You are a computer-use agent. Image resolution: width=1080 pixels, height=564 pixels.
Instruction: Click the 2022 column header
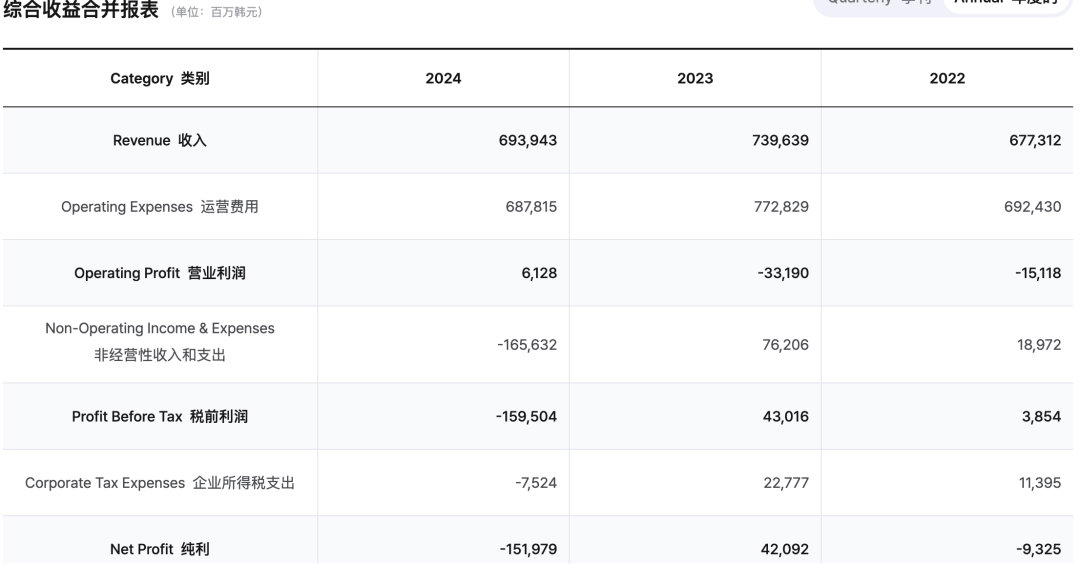click(947, 79)
